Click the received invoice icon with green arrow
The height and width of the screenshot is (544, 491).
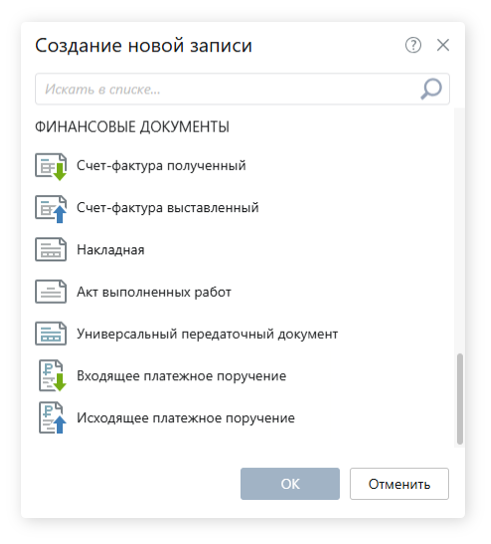click(51, 166)
